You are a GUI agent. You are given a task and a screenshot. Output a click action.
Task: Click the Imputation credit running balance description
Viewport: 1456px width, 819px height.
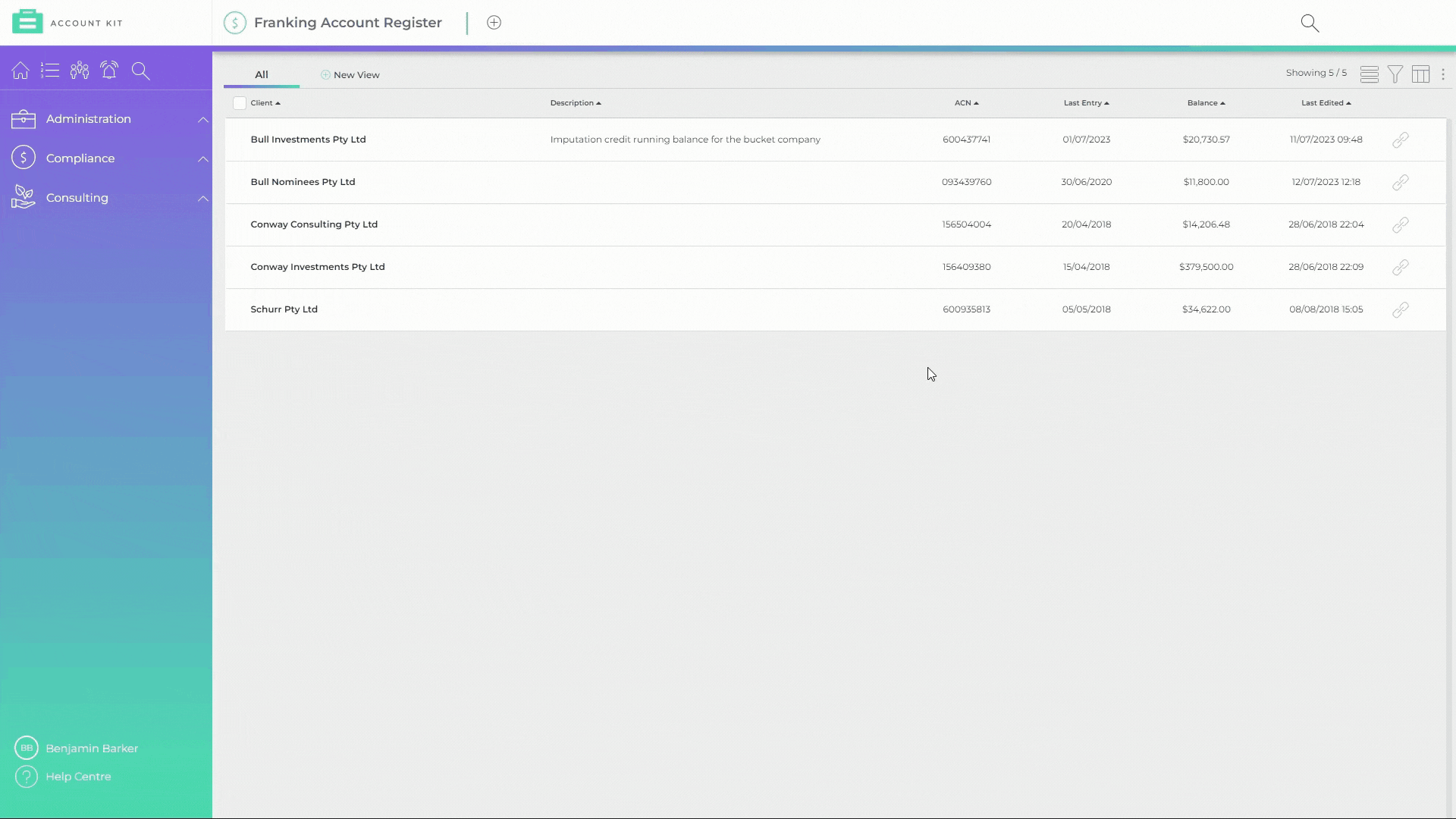pos(685,140)
